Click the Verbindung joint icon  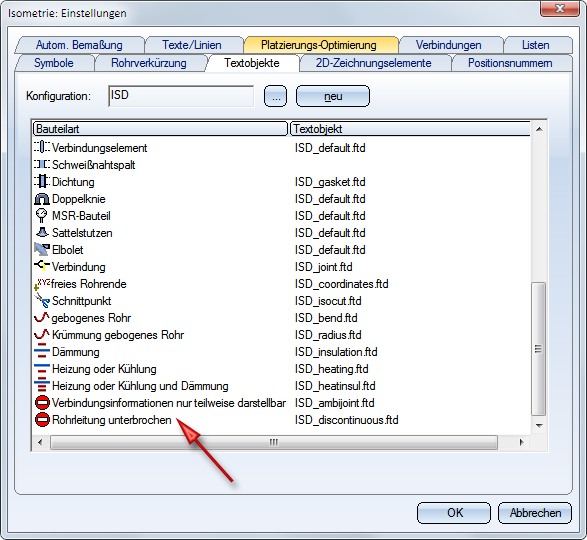pyautogui.click(x=42, y=266)
